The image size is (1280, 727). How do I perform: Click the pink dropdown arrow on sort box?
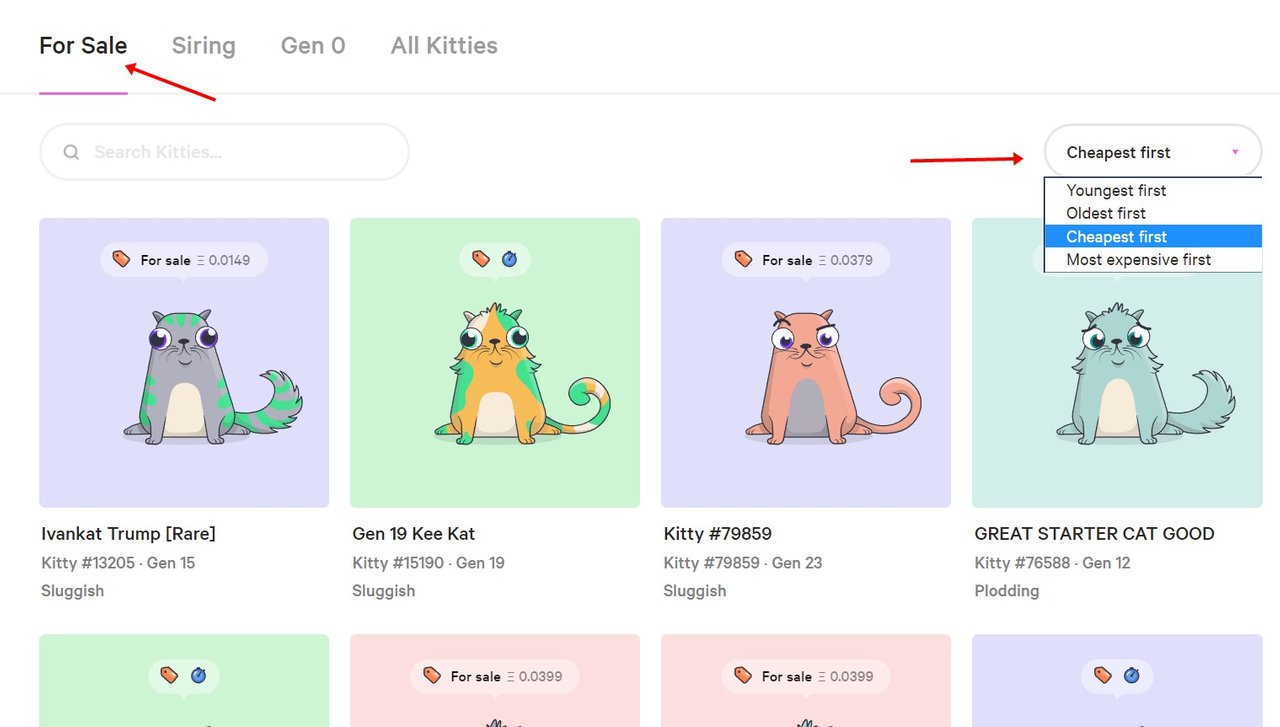[1235, 152]
